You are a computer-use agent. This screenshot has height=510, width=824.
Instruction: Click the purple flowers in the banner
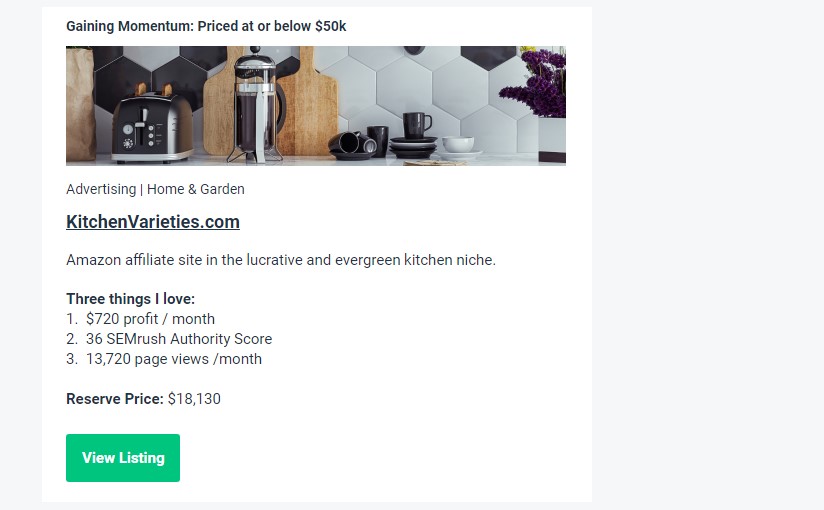pos(533,81)
